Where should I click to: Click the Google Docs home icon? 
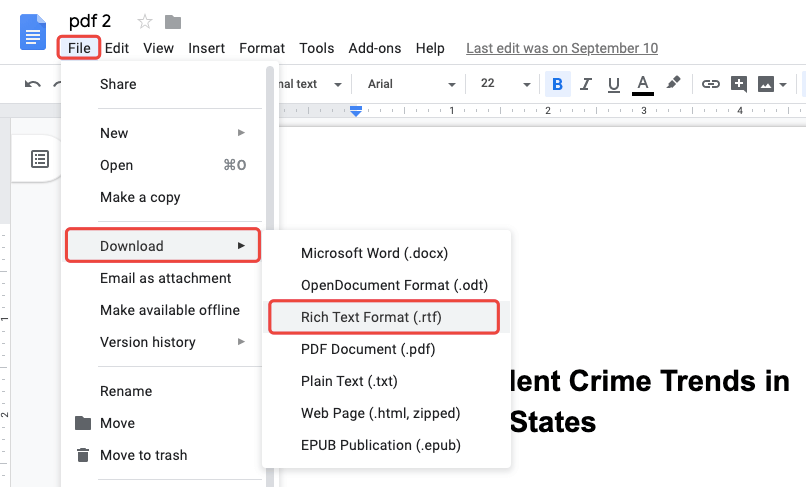[34, 32]
